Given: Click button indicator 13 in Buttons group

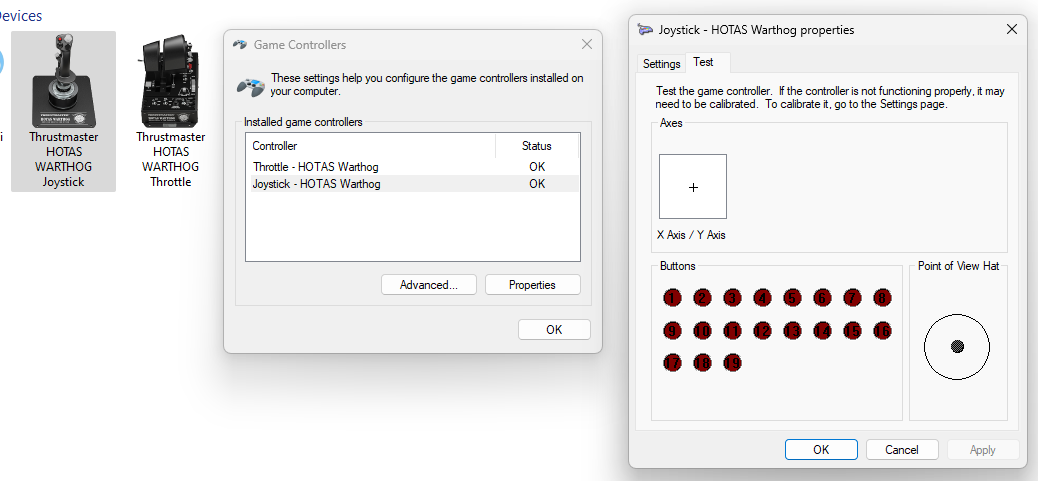Looking at the screenshot, I should click(x=792, y=330).
